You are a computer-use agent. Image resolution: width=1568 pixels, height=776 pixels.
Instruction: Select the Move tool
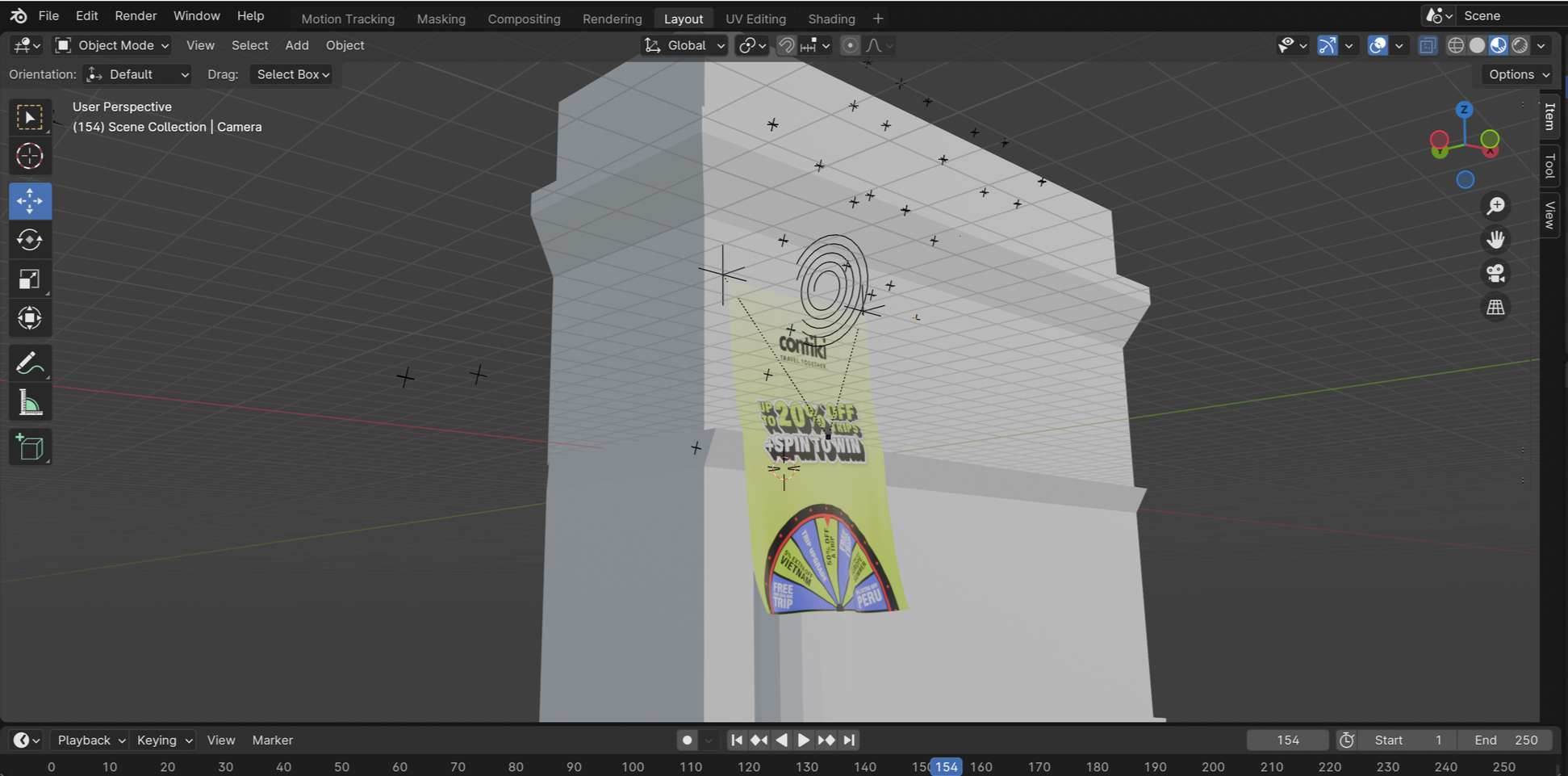pos(30,201)
